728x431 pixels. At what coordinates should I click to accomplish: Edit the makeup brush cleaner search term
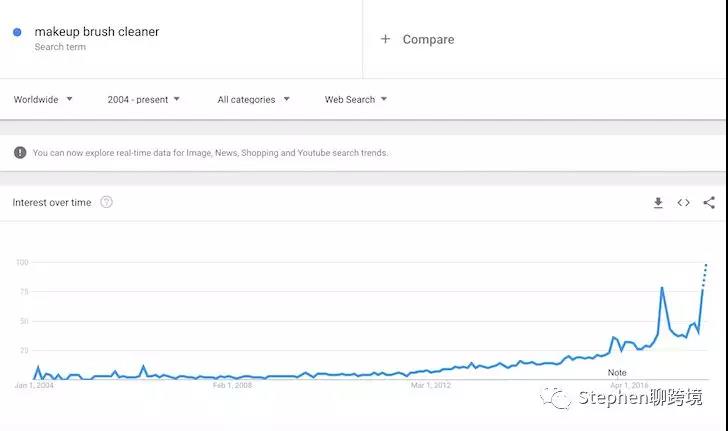tap(97, 32)
